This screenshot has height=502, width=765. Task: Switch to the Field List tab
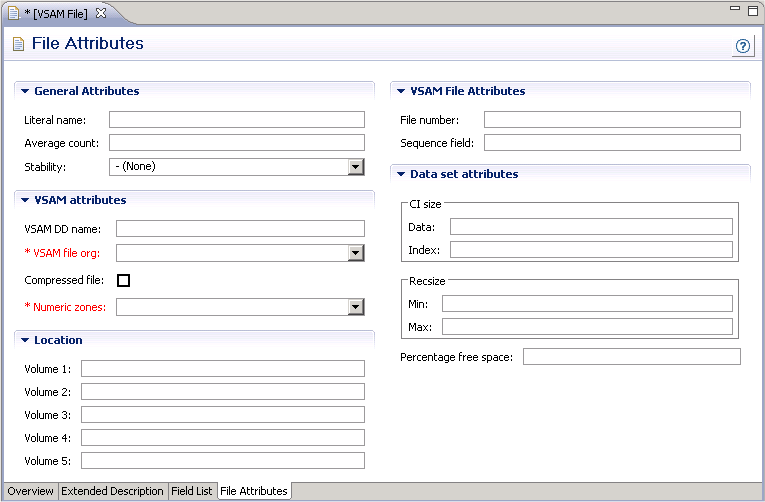(x=192, y=491)
